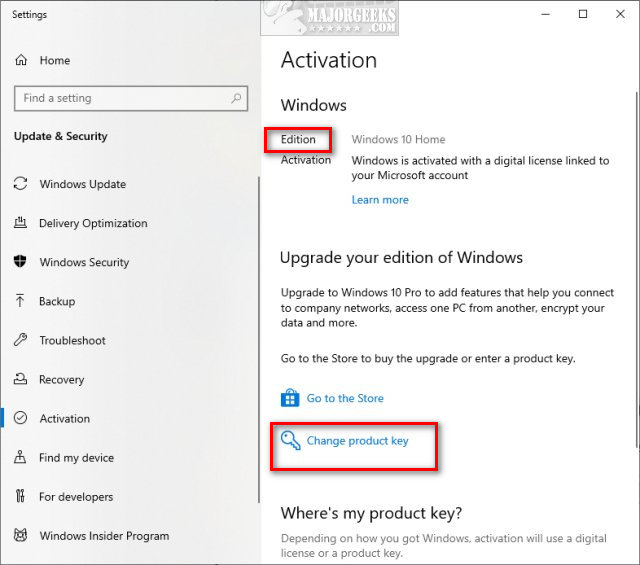Click the Delivery Optimization icon
The height and width of the screenshot is (565, 640).
click(20, 223)
